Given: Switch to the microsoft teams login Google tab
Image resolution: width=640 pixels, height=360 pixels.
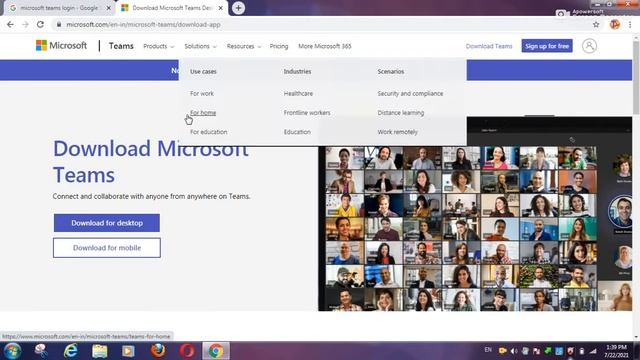Looking at the screenshot, I should 59,8.
